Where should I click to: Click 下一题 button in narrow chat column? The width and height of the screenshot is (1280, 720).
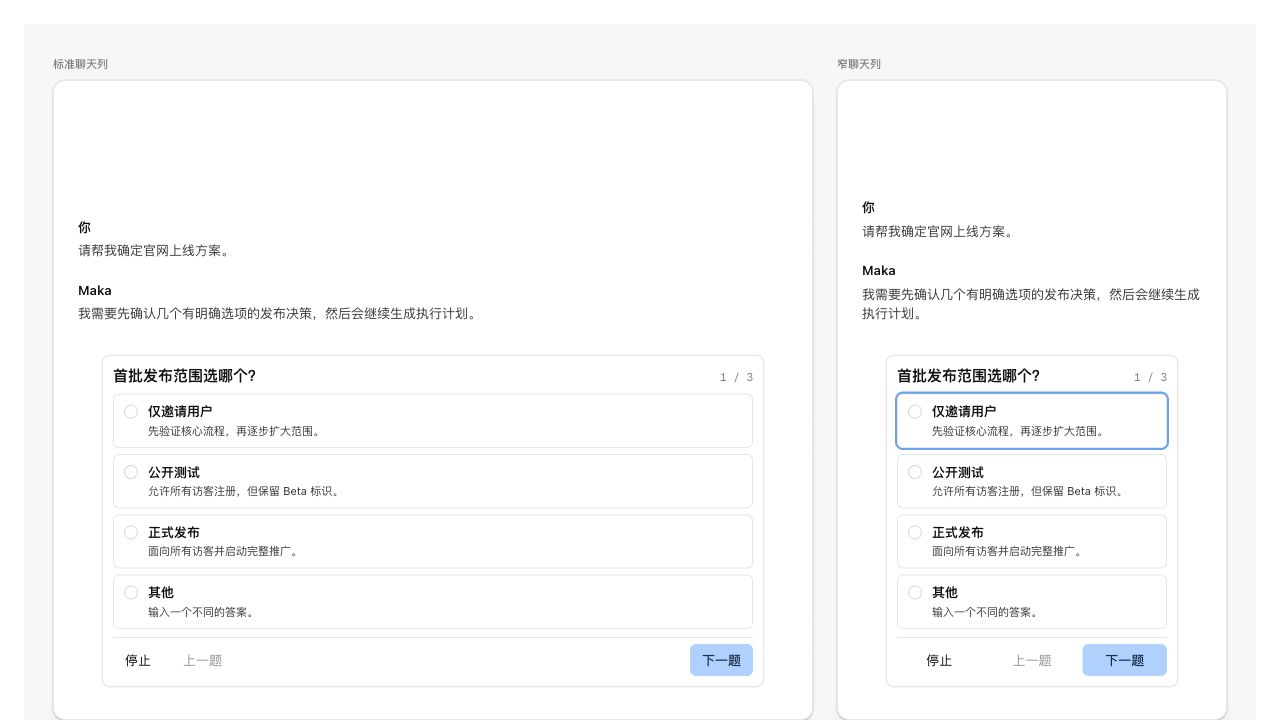1124,660
